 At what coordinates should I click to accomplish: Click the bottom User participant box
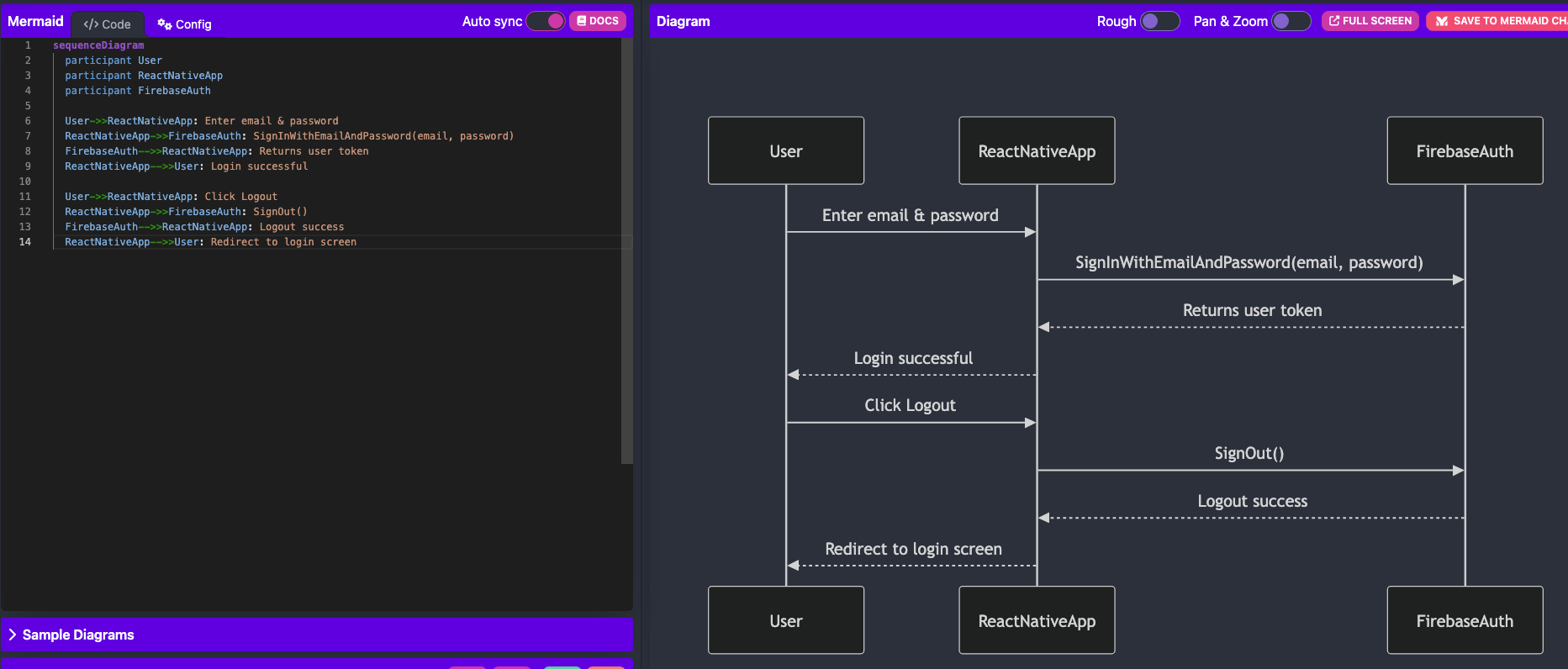tap(786, 620)
